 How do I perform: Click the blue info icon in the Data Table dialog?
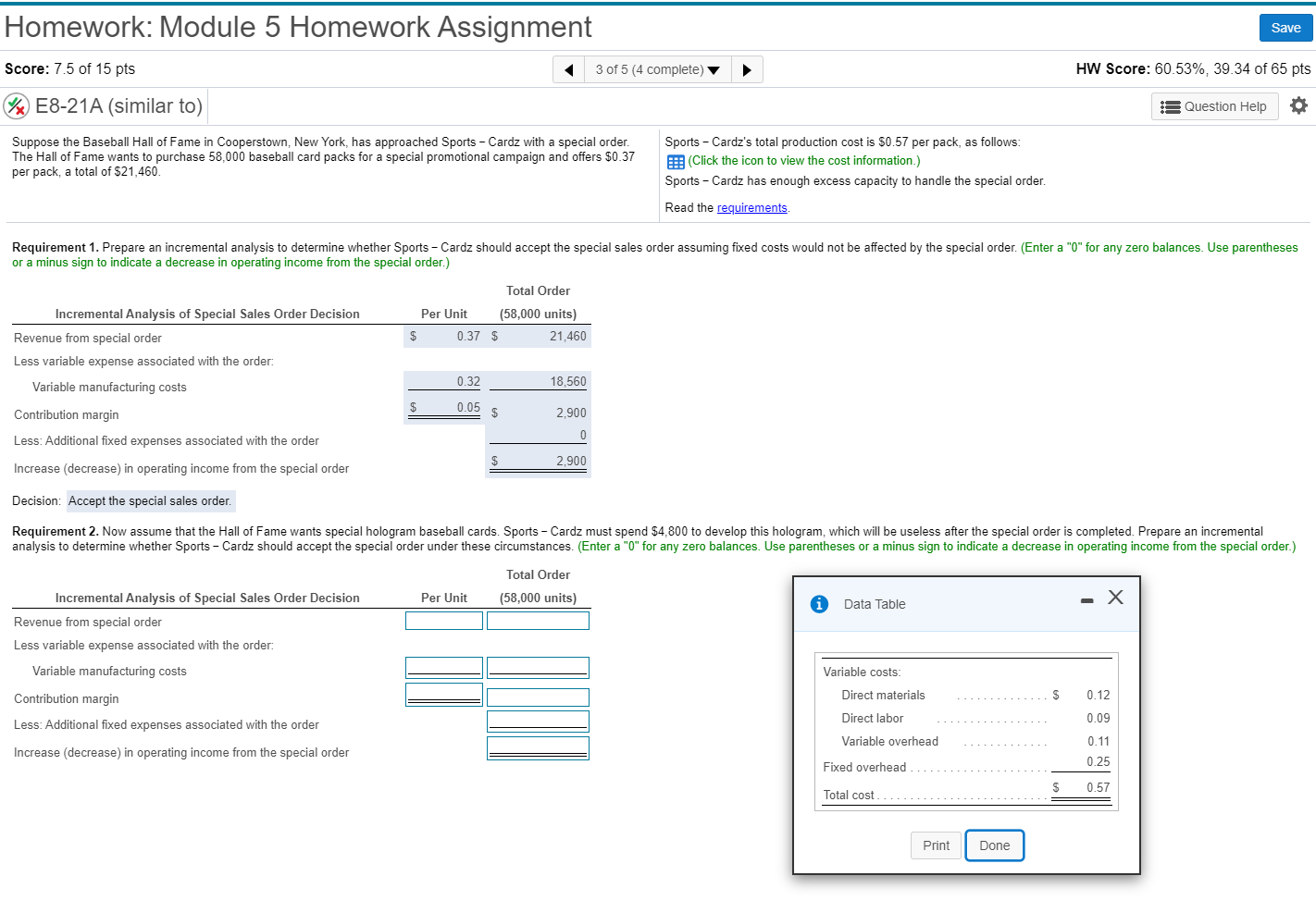(818, 603)
